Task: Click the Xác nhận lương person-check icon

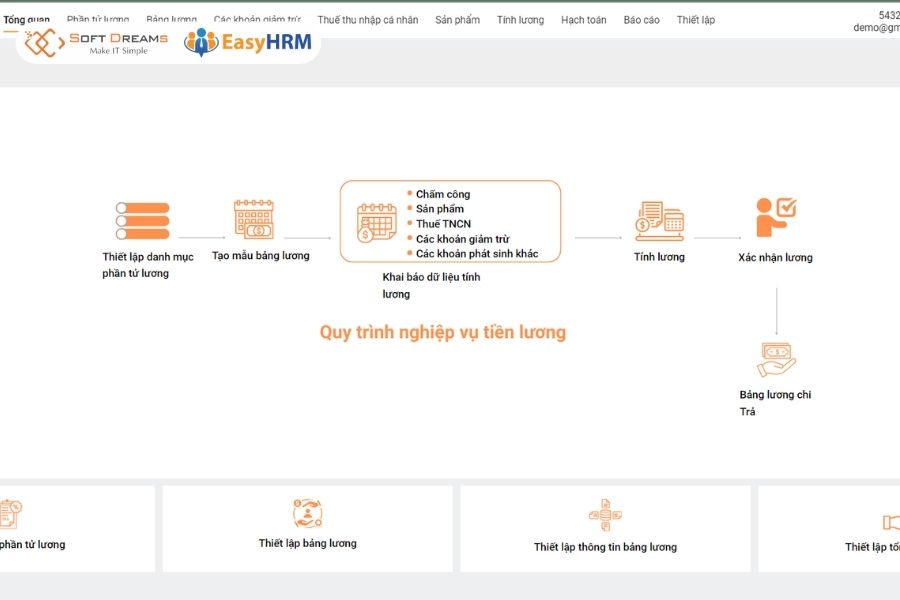Action: coord(775,217)
